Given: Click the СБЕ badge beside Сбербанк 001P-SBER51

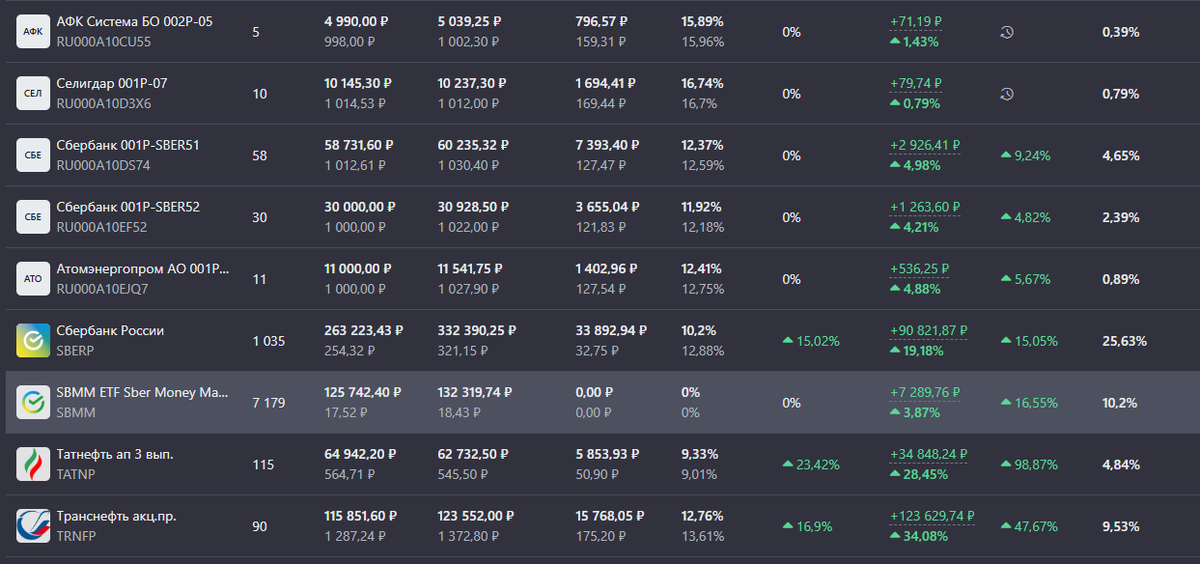Looking at the screenshot, I should tap(33, 156).
